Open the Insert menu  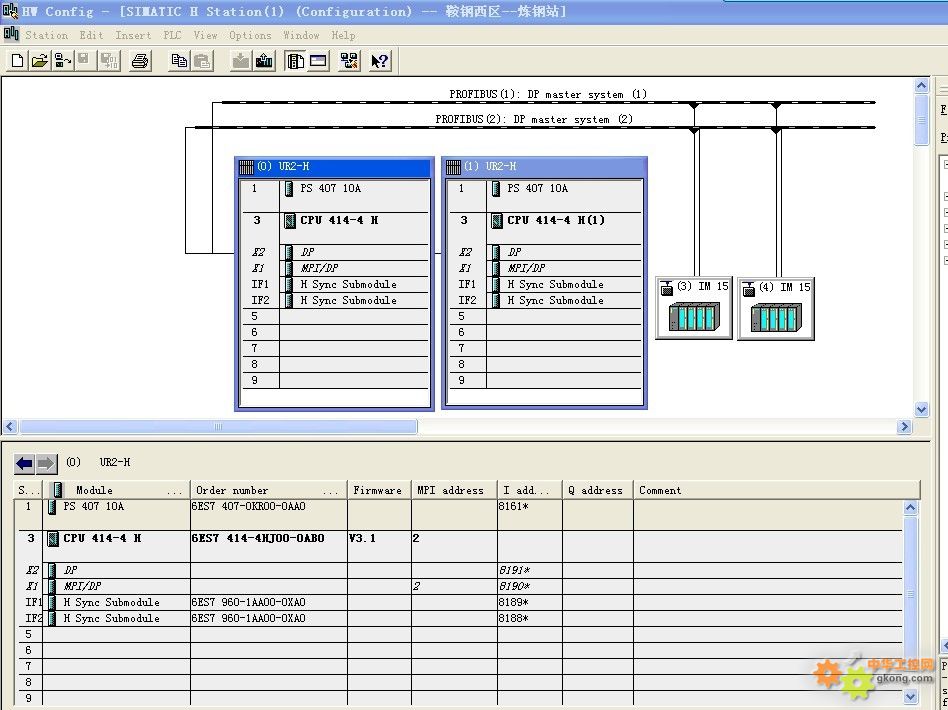pyautogui.click(x=133, y=35)
